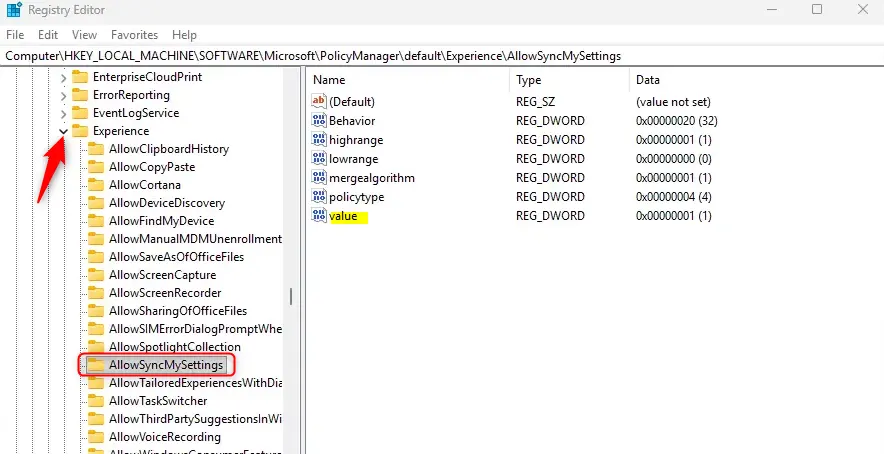This screenshot has width=884, height=454.
Task: Click the AllowScreenRecorder folder icon
Action: click(96, 293)
